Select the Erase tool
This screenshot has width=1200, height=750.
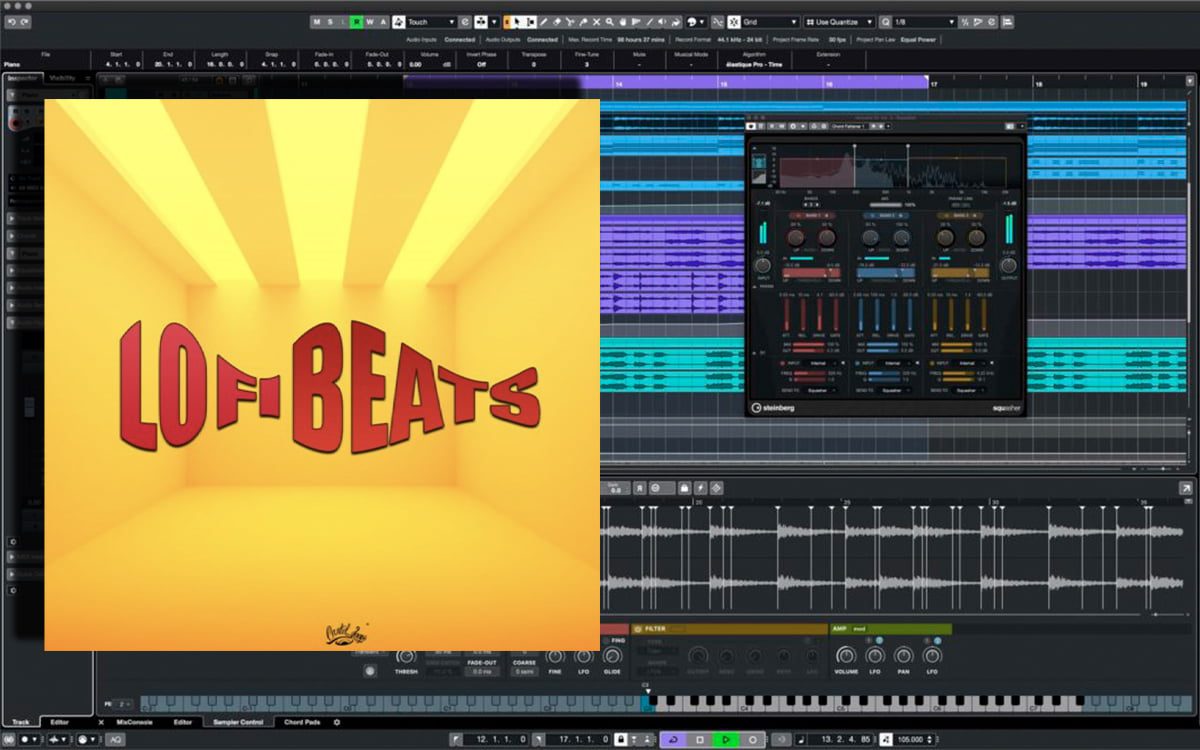[556, 22]
